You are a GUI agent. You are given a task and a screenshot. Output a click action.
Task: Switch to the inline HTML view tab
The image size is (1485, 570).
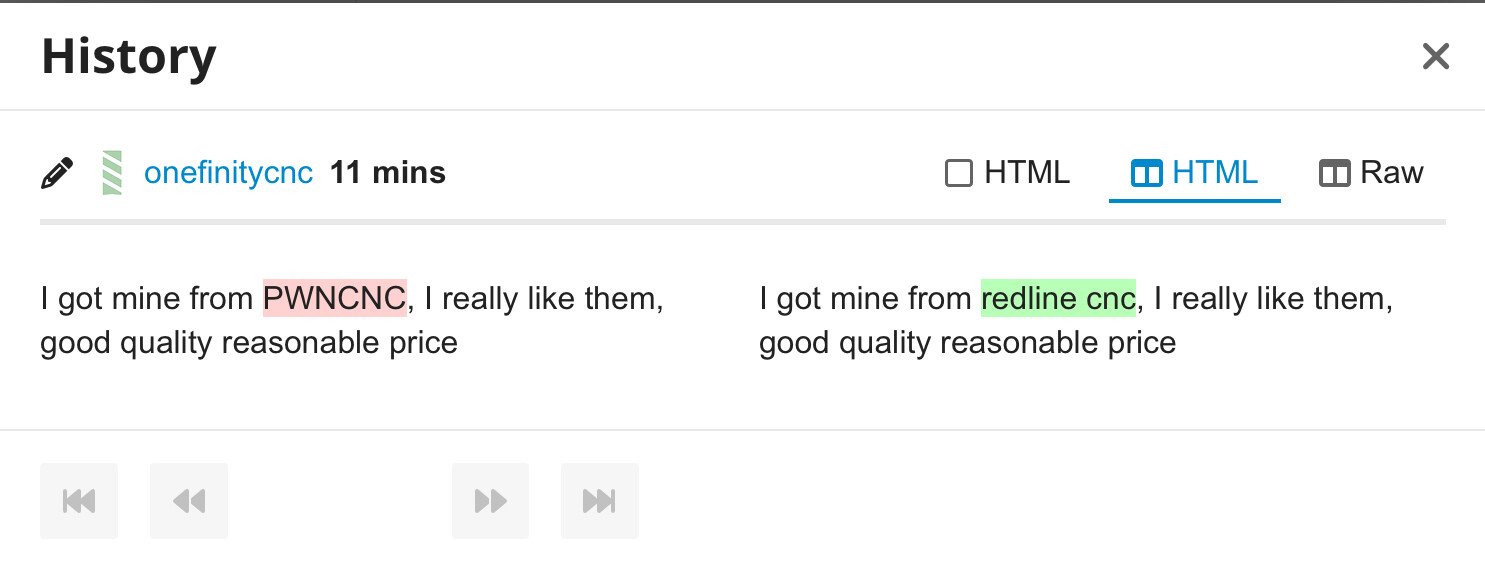pyautogui.click(x=1008, y=173)
